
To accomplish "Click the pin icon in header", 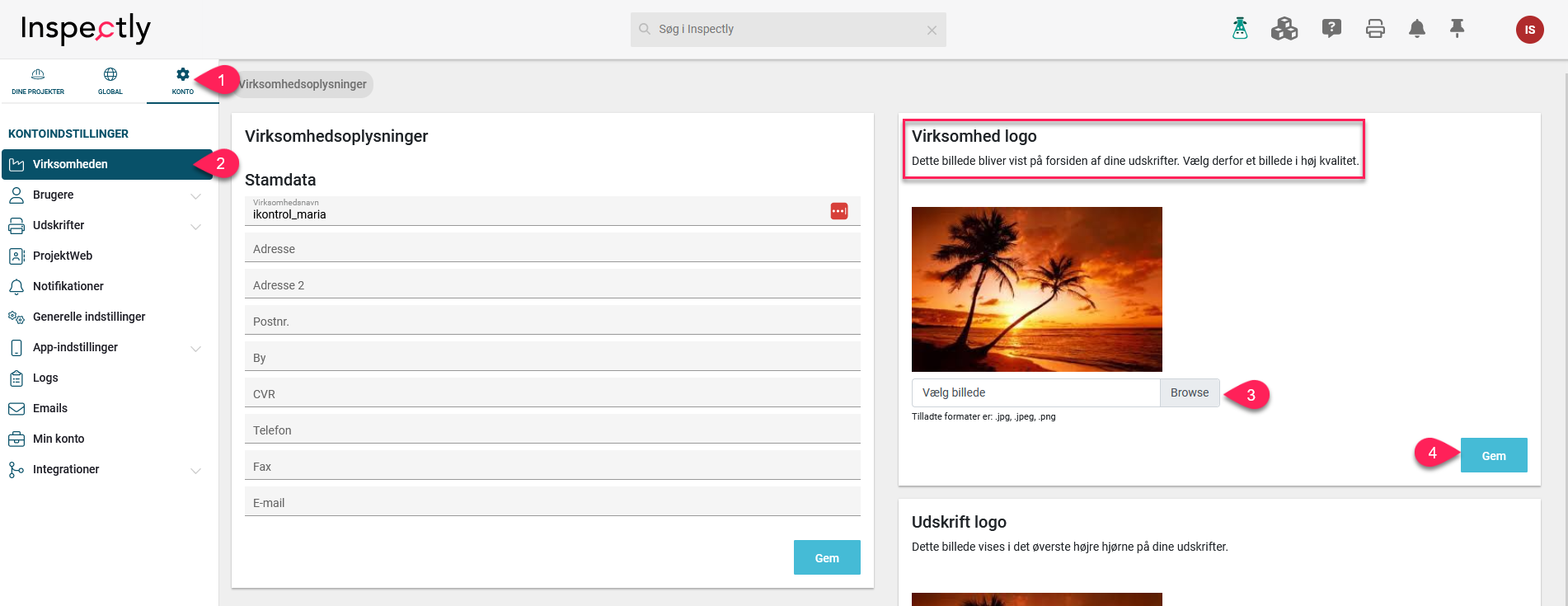I will pyautogui.click(x=1458, y=29).
